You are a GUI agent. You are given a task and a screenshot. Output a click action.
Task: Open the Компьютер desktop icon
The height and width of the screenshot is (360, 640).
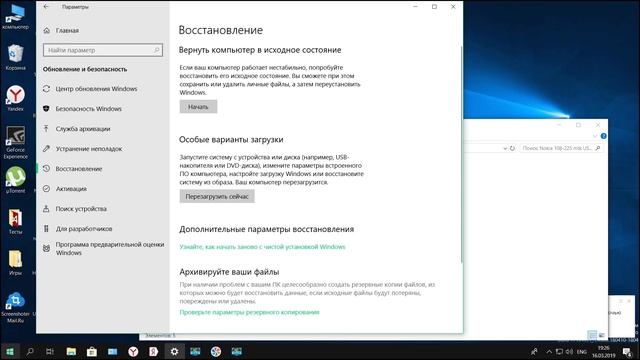pos(16,16)
